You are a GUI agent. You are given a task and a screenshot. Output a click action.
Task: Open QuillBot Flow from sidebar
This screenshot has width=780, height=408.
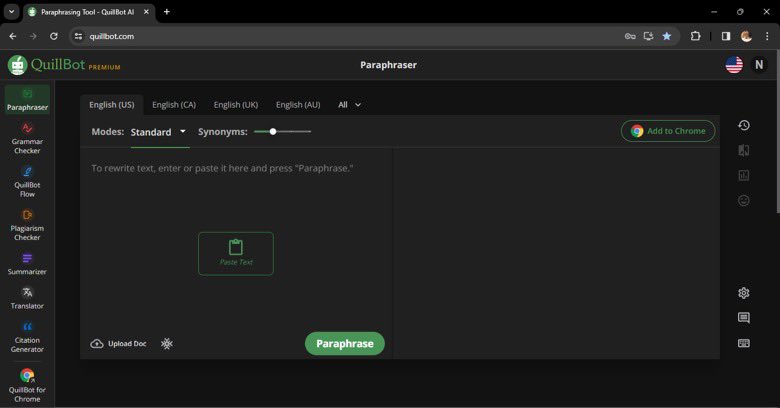tap(27, 182)
